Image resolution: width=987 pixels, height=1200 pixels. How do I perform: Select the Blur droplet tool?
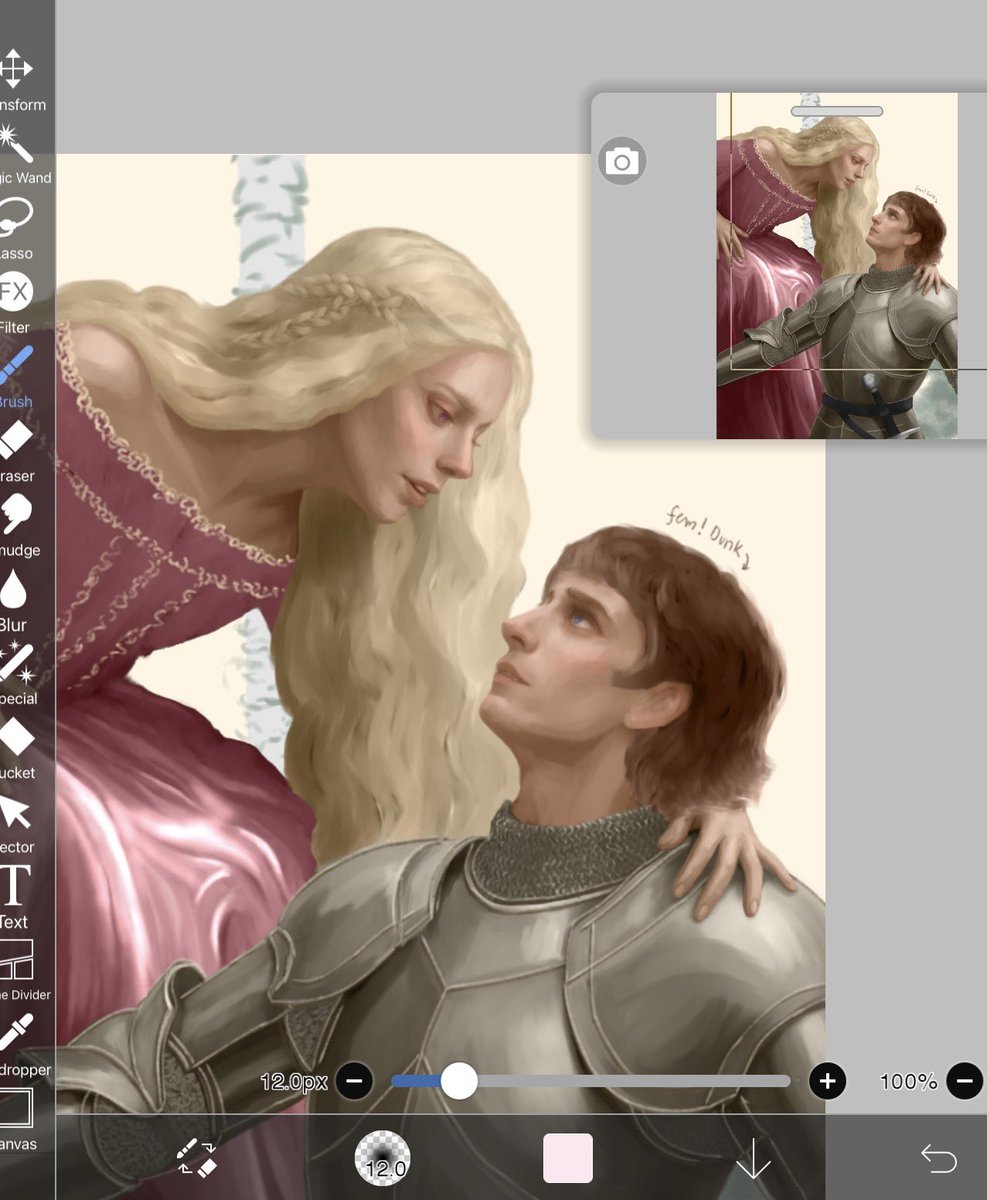(16, 600)
